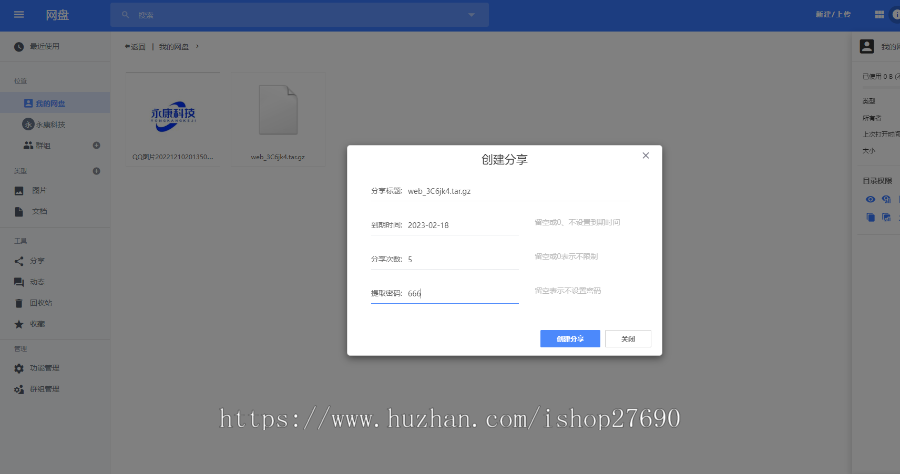Click the star icon beside 收藏

(19, 324)
